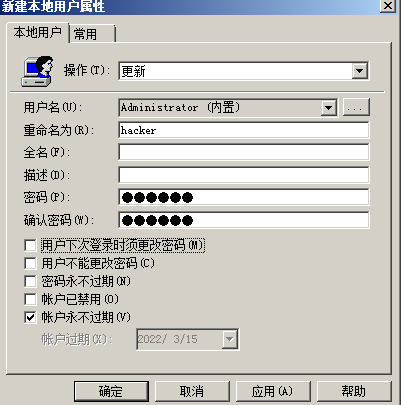Click the local user computer icon

tap(37, 71)
